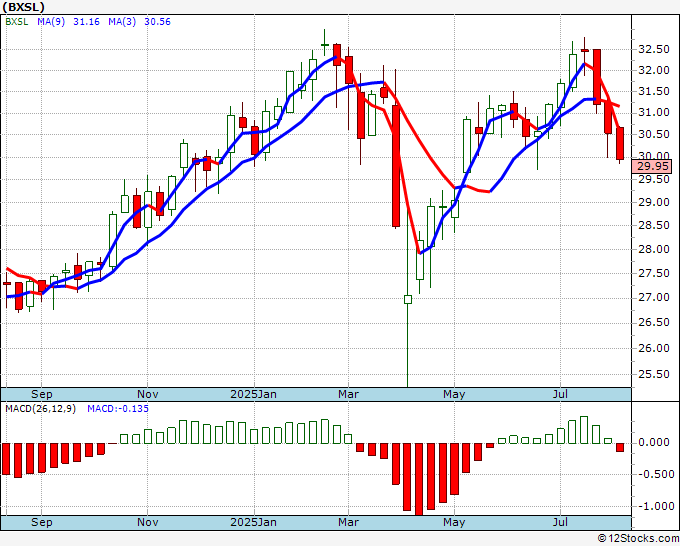Select the MA(3) legend label
Screen dimensions: 680x546
[x=122, y=22]
